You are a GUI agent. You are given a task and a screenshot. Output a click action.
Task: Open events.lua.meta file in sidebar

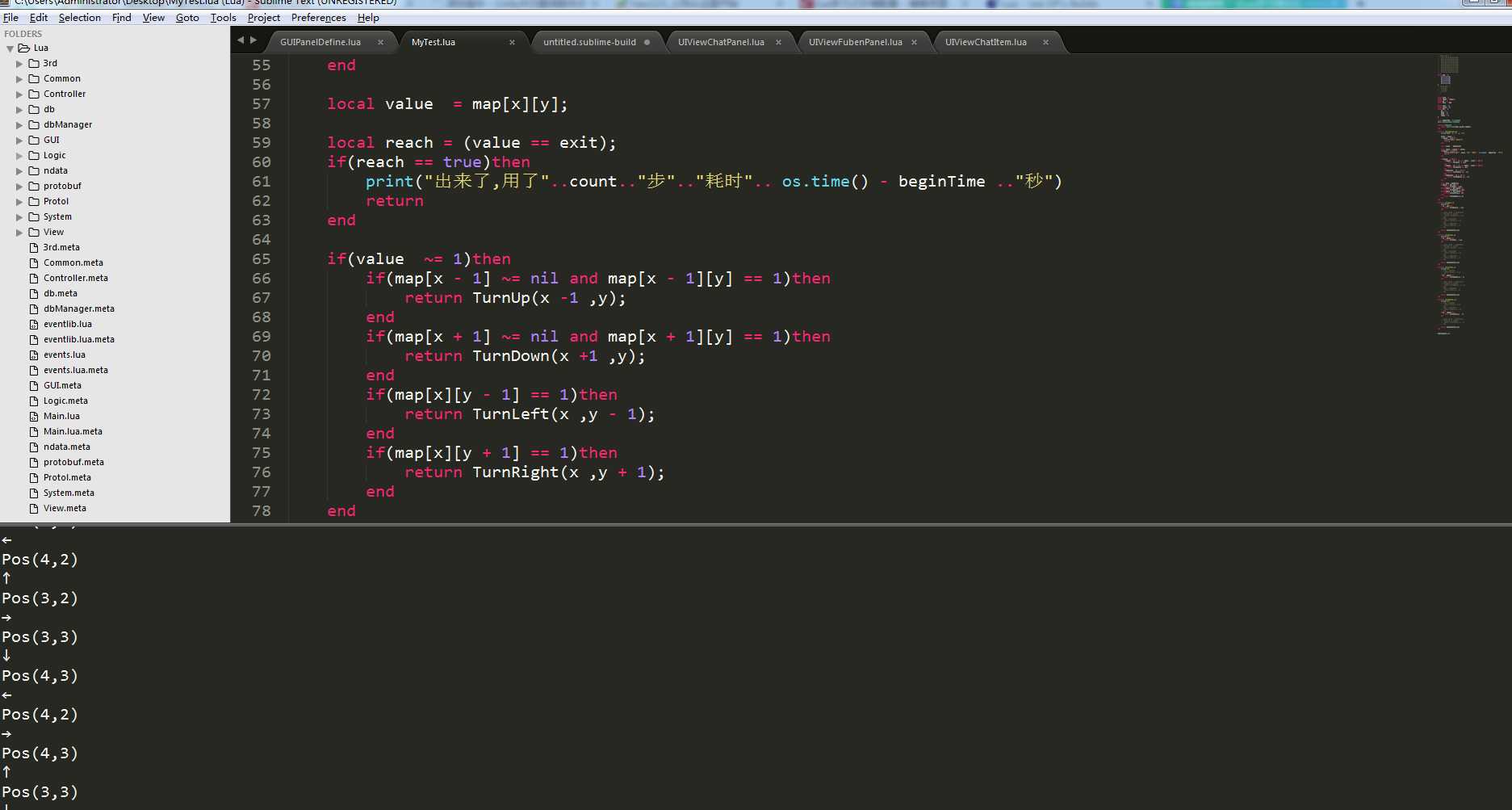[76, 370]
